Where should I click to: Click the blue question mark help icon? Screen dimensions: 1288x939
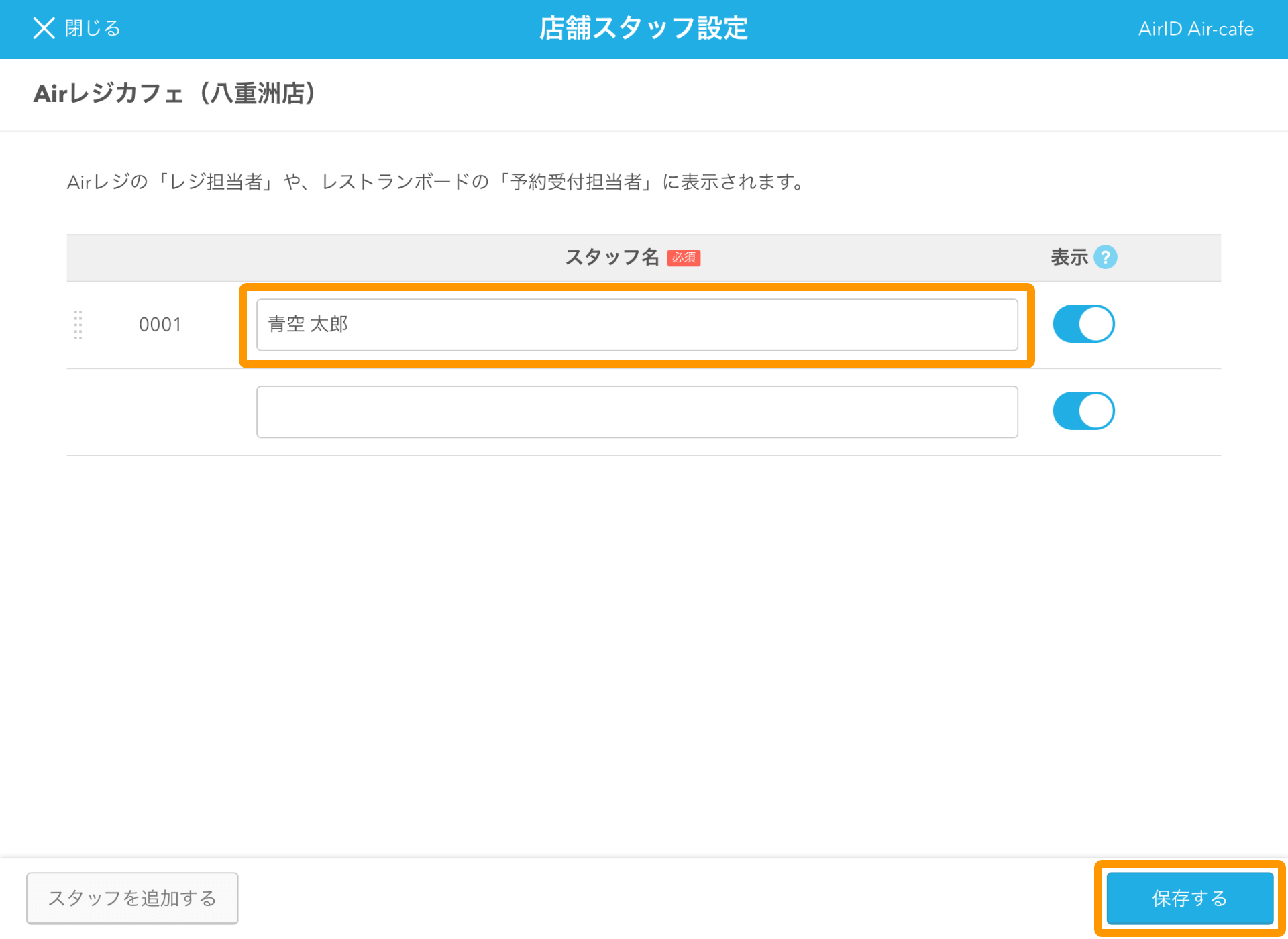click(1105, 258)
